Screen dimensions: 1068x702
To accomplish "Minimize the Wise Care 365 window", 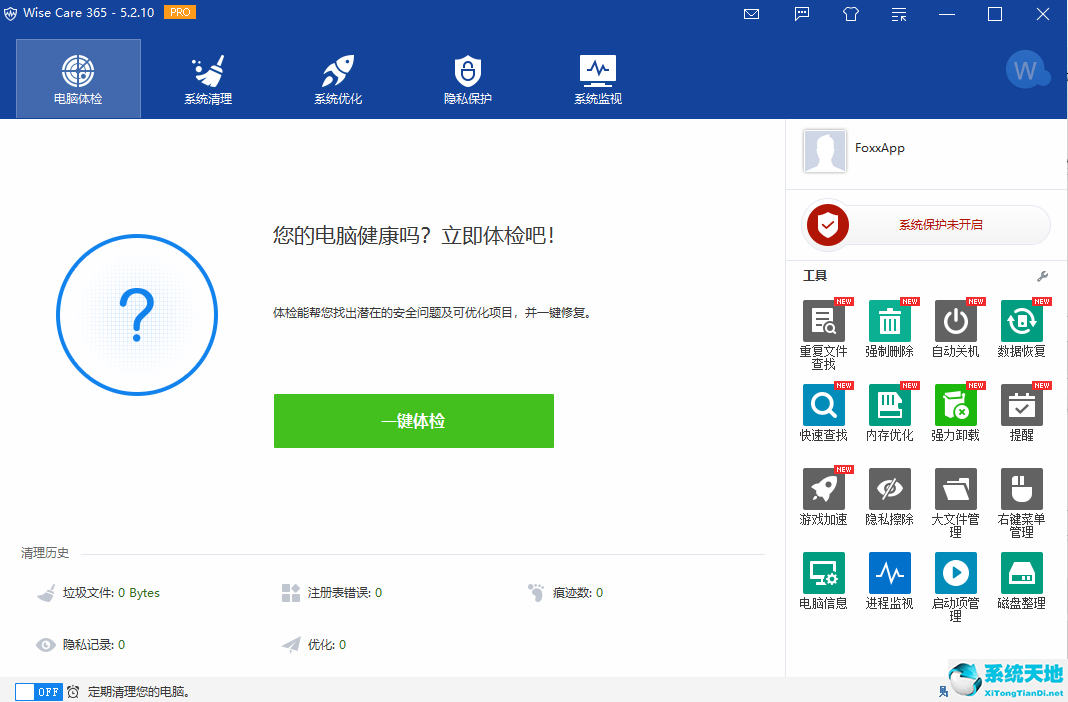I will [947, 14].
